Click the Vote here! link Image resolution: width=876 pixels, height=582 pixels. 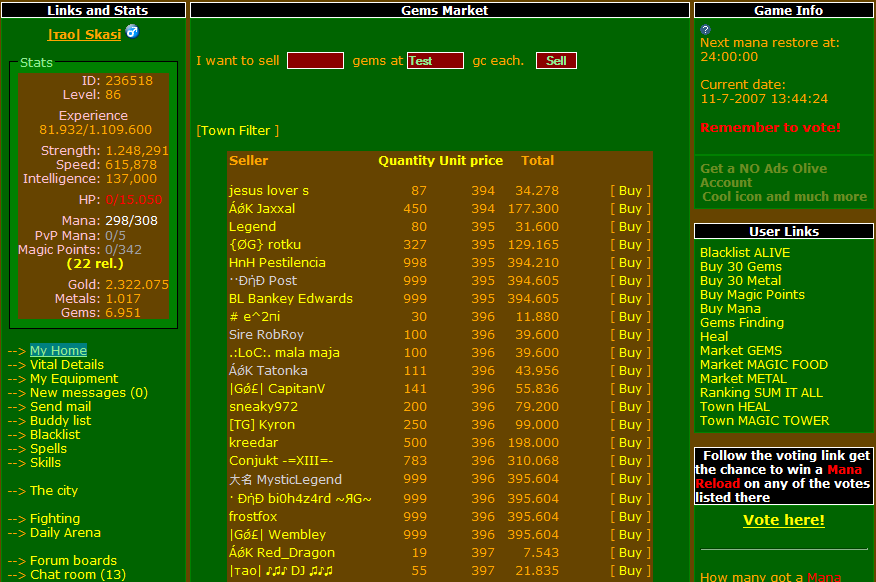pyautogui.click(x=783, y=520)
